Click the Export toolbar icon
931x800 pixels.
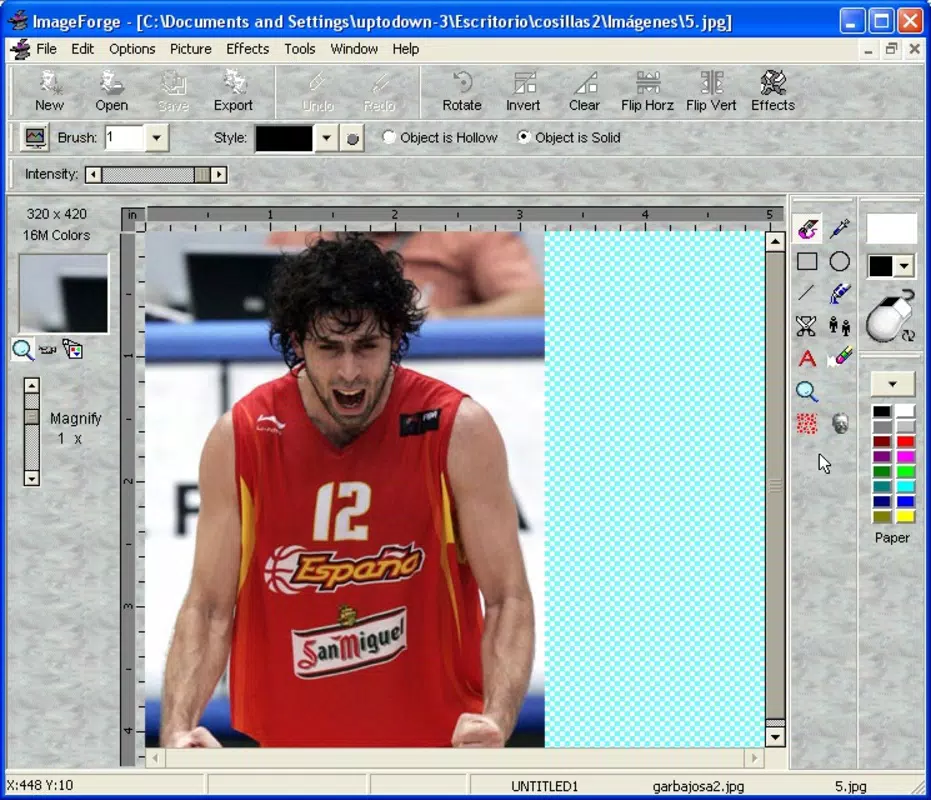(x=233, y=91)
